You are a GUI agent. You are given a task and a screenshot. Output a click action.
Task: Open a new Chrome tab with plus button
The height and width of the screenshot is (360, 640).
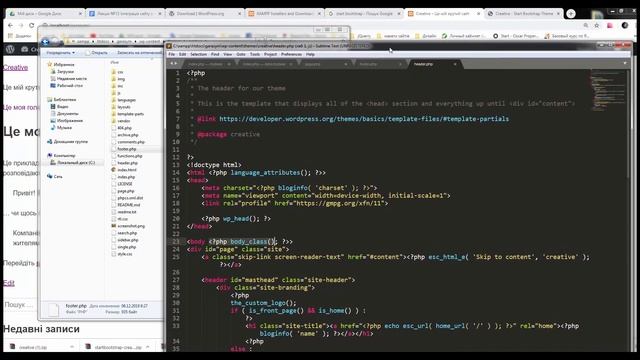point(571,13)
